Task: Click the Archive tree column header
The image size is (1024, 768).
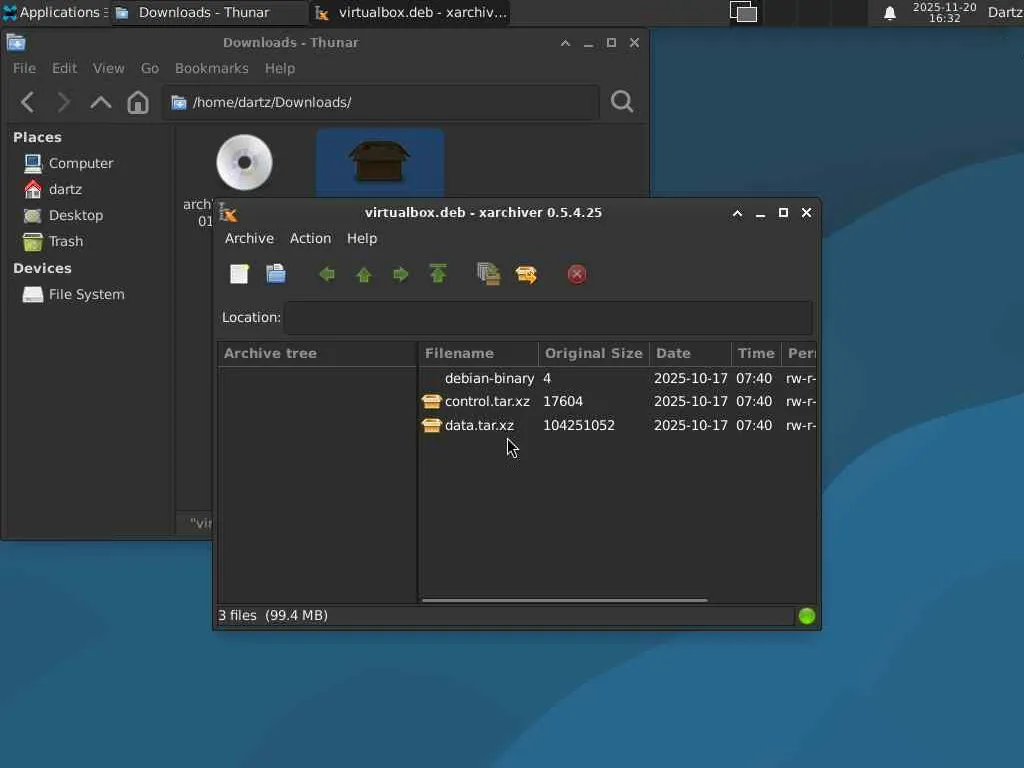Action: (317, 353)
